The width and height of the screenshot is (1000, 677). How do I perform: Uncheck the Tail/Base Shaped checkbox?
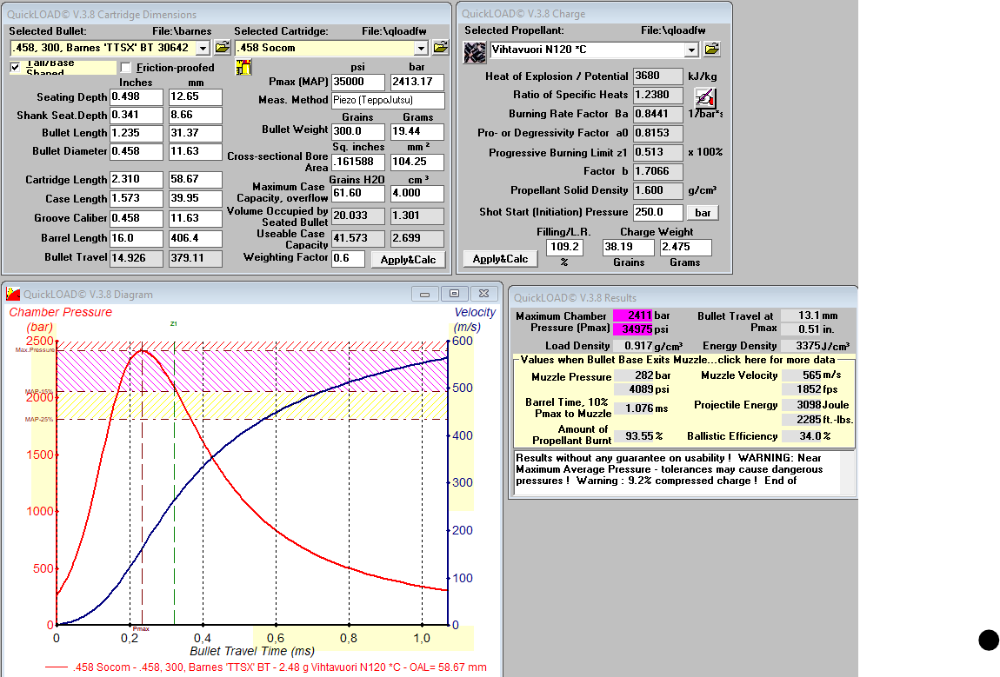[x=15, y=67]
